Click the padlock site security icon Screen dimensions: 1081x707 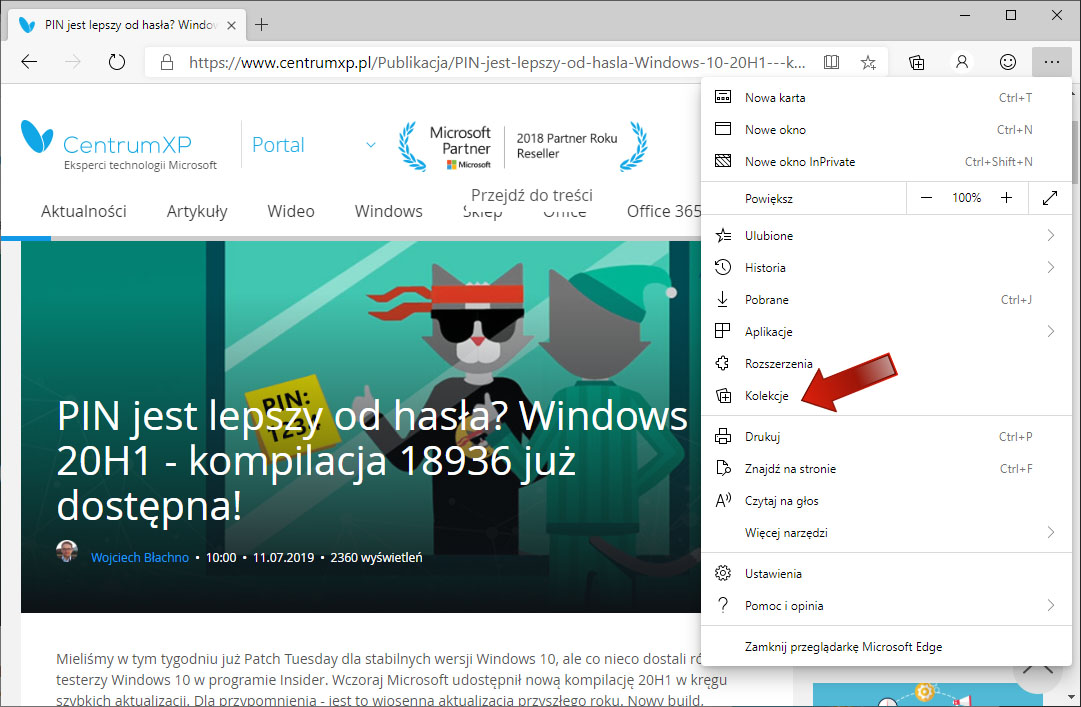point(167,63)
